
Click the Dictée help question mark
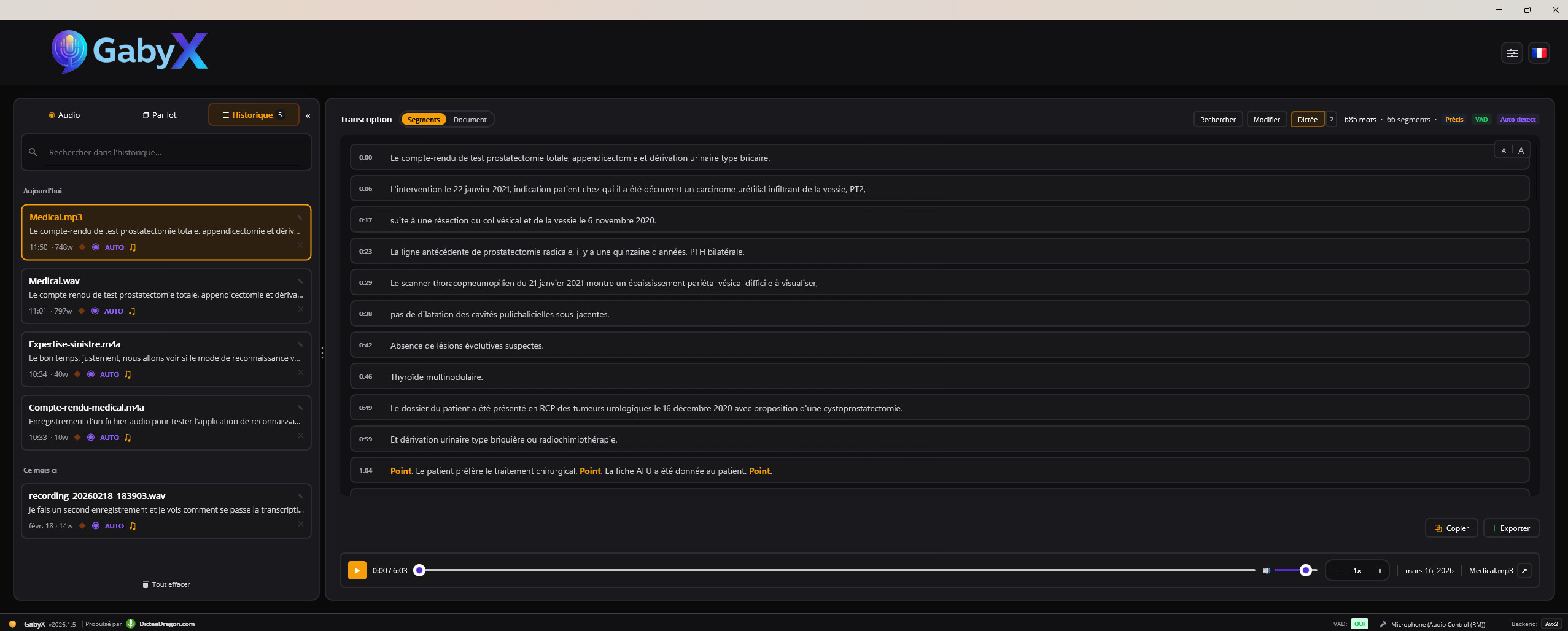tap(1331, 120)
